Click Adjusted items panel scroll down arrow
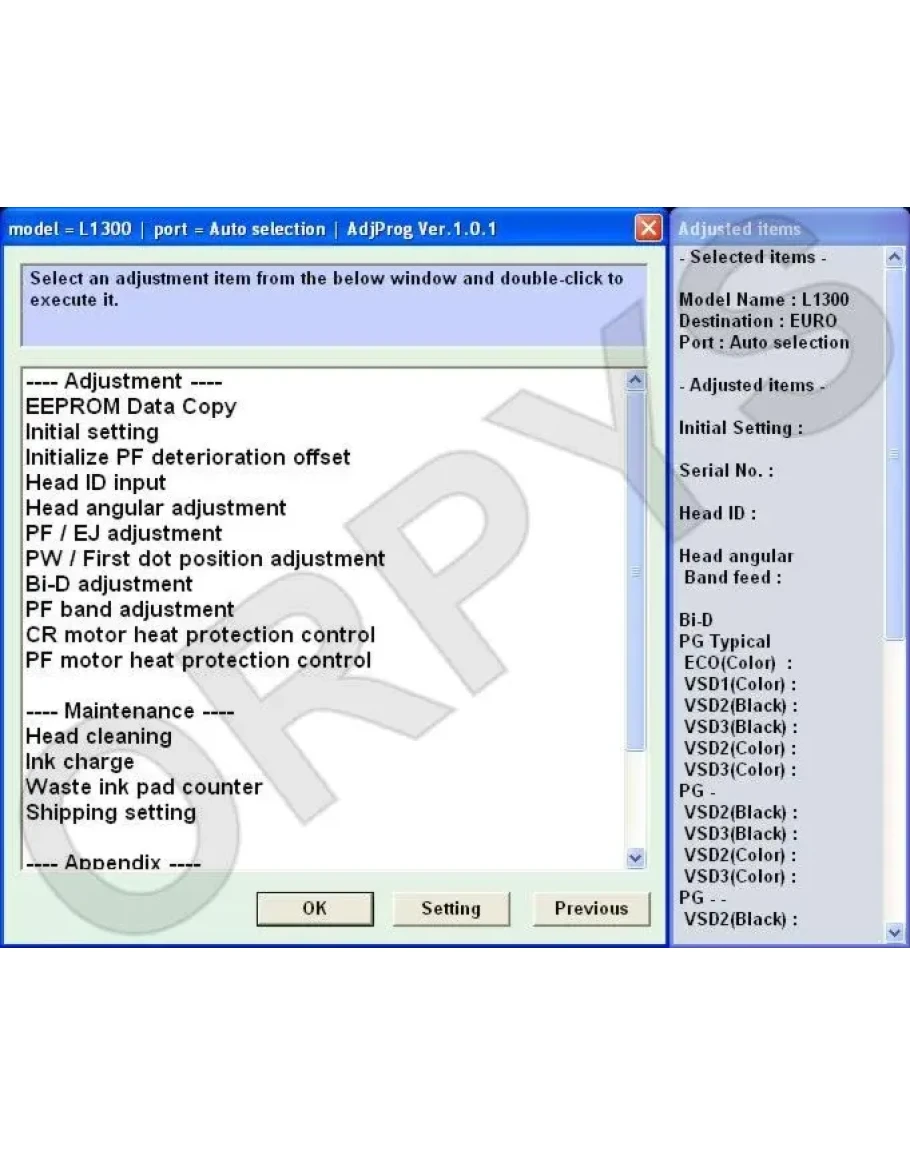910x1155 pixels. (895, 932)
